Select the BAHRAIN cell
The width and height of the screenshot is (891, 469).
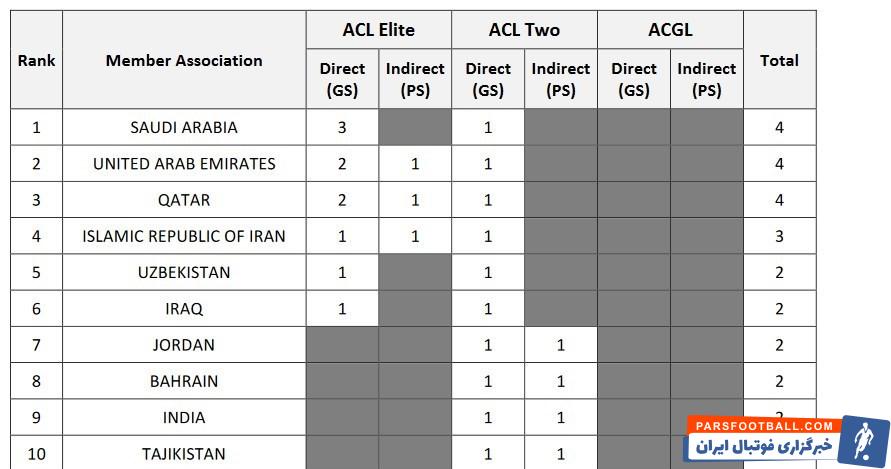tap(184, 381)
